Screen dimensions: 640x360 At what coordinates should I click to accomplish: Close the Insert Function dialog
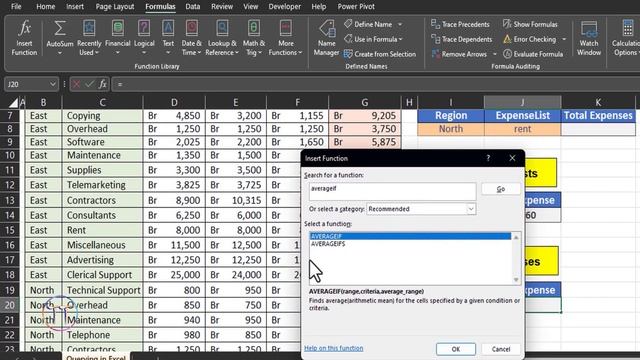click(512, 158)
